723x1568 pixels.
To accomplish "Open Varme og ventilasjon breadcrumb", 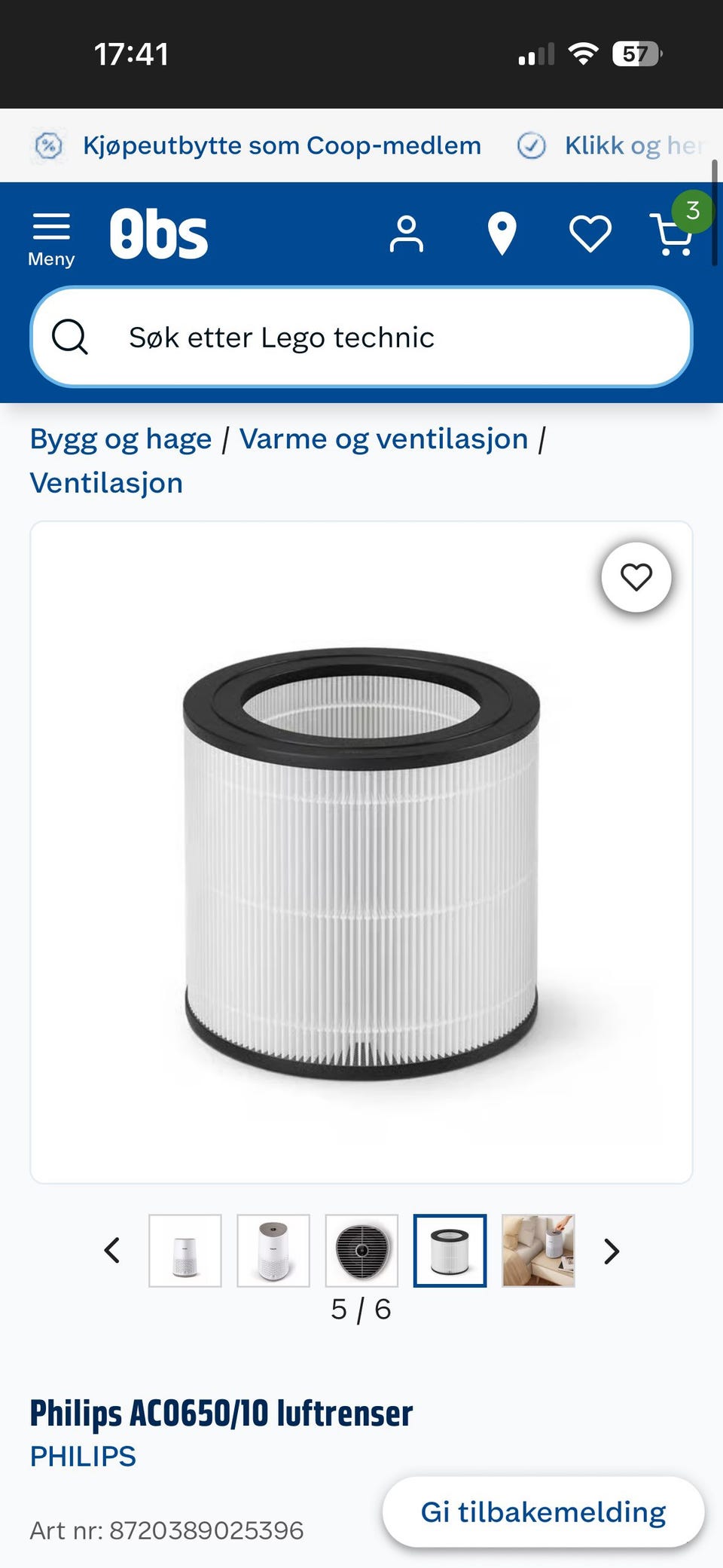I will coord(384,439).
